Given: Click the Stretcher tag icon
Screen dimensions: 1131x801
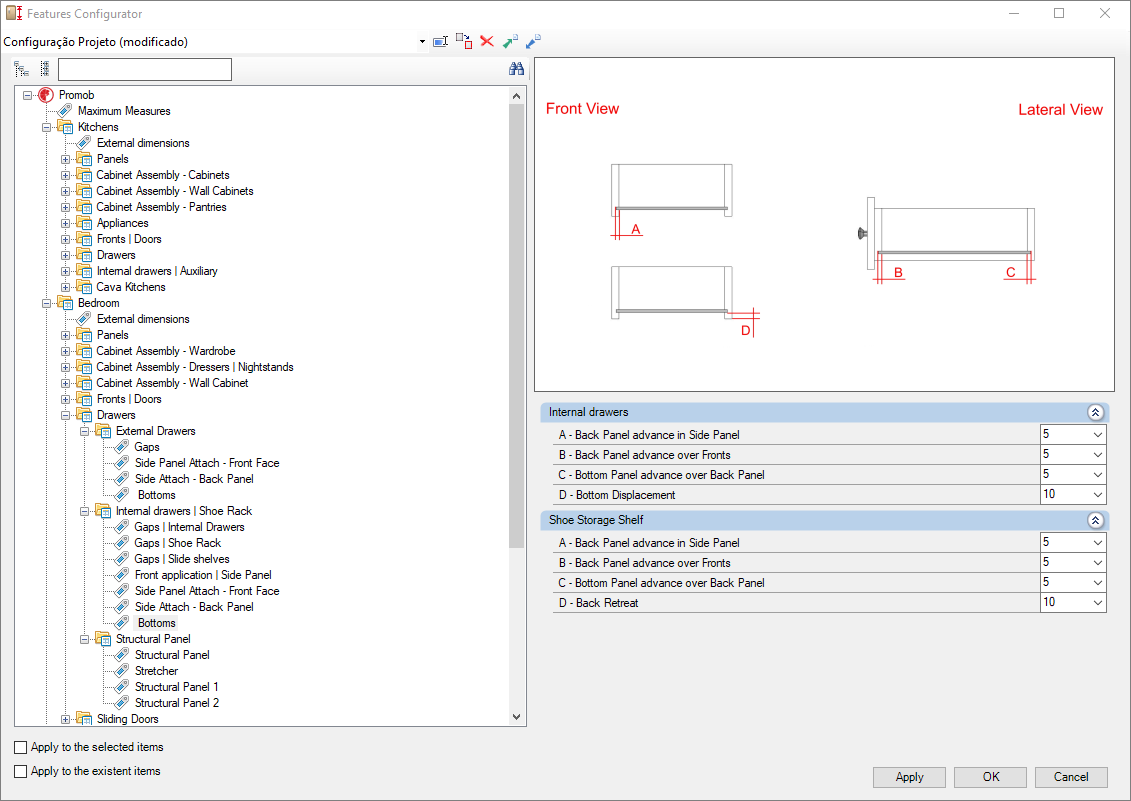Looking at the screenshot, I should point(122,670).
